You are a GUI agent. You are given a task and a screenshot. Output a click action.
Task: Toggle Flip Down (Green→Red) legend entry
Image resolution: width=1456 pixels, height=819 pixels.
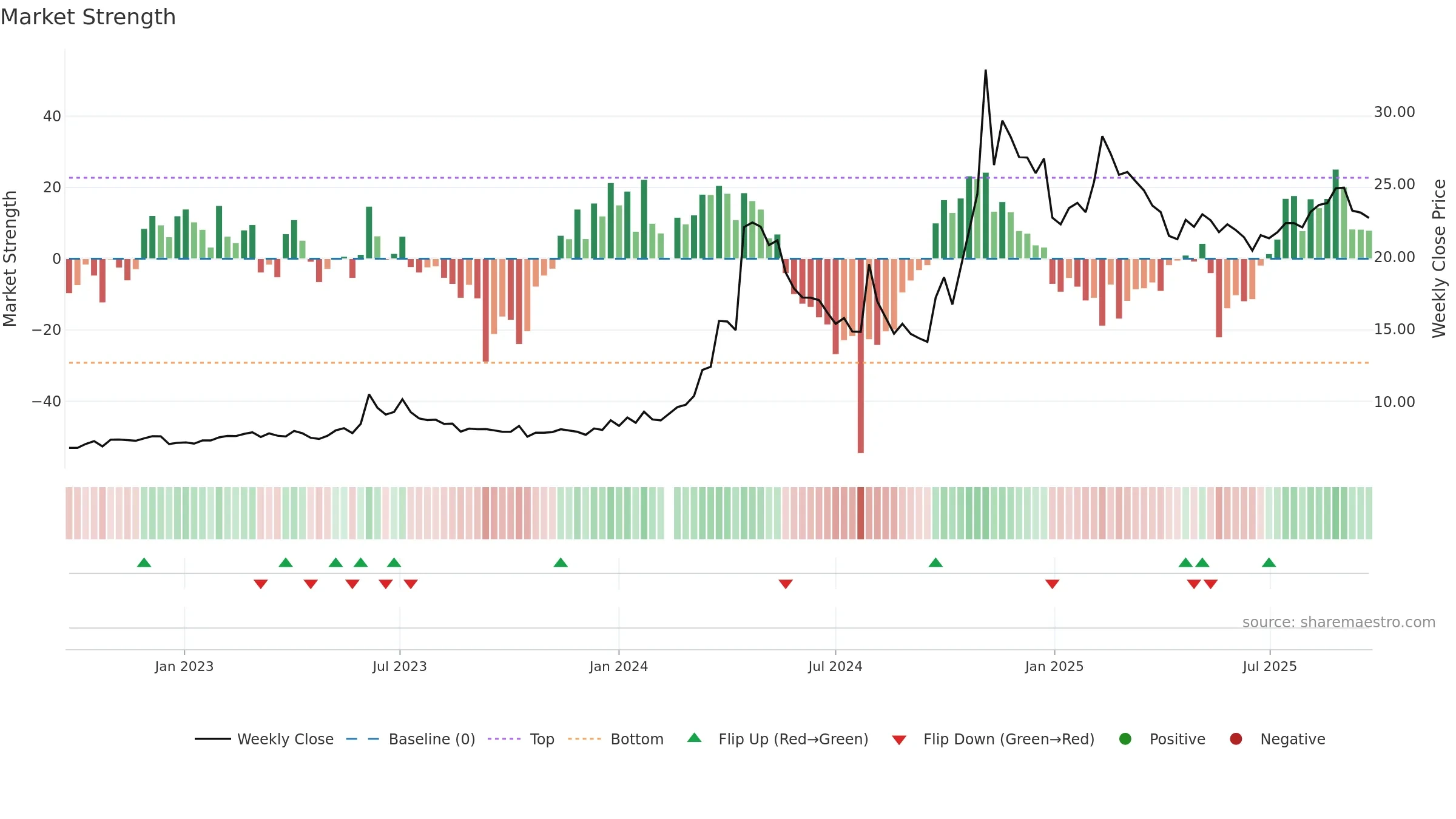click(993, 739)
